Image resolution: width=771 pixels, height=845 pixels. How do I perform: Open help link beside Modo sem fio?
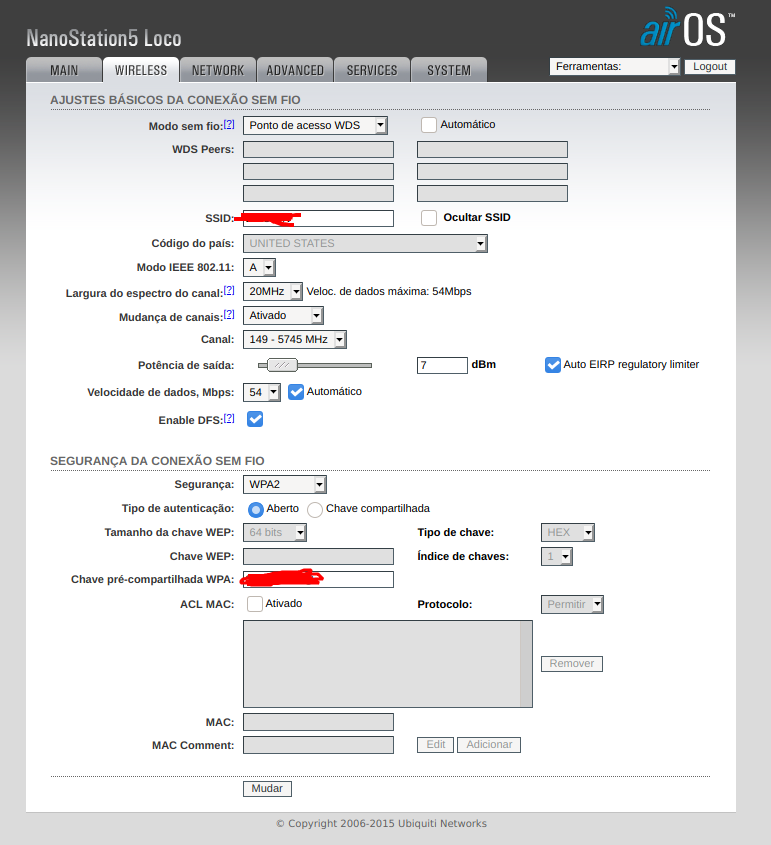click(229, 124)
